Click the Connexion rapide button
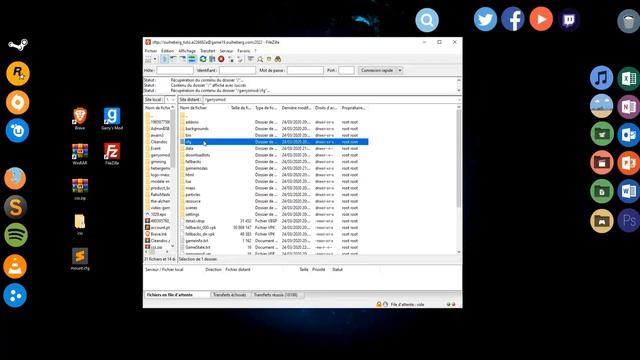This screenshot has height=360, width=640. point(377,70)
